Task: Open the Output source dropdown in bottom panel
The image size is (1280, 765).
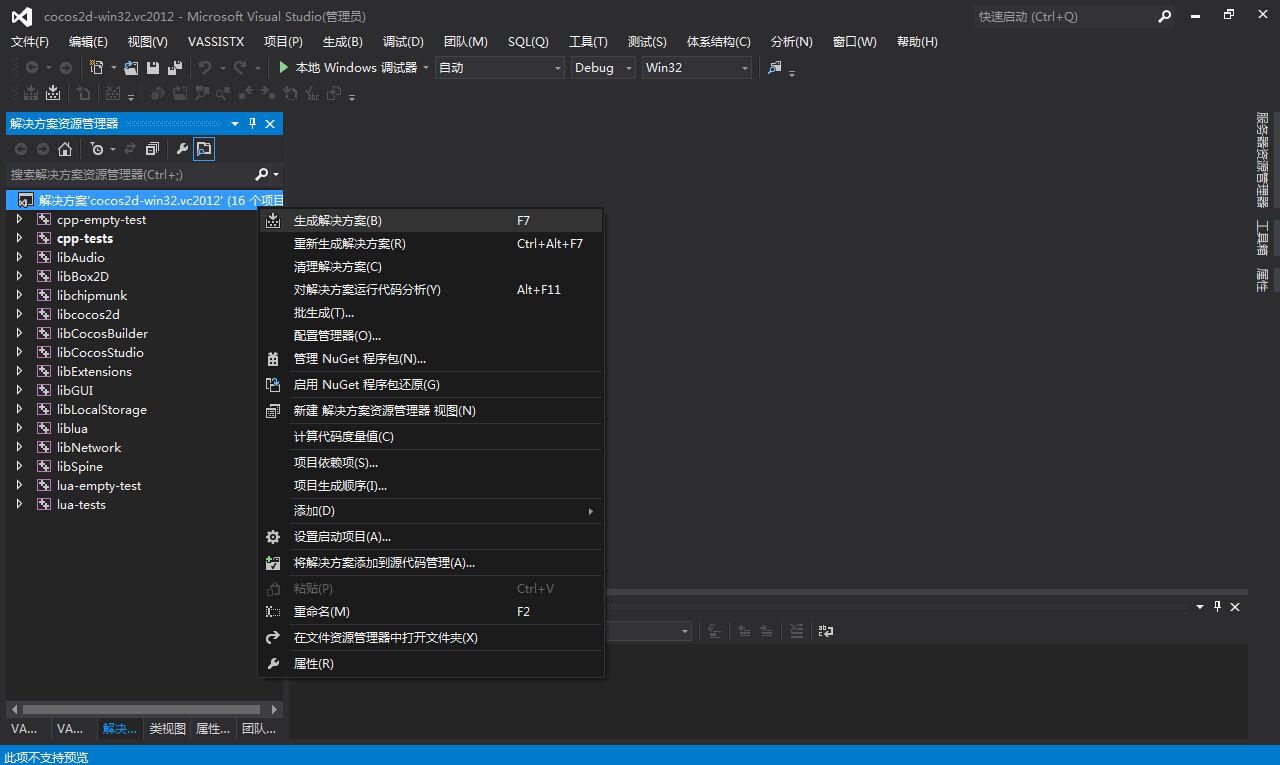Action: [x=685, y=631]
